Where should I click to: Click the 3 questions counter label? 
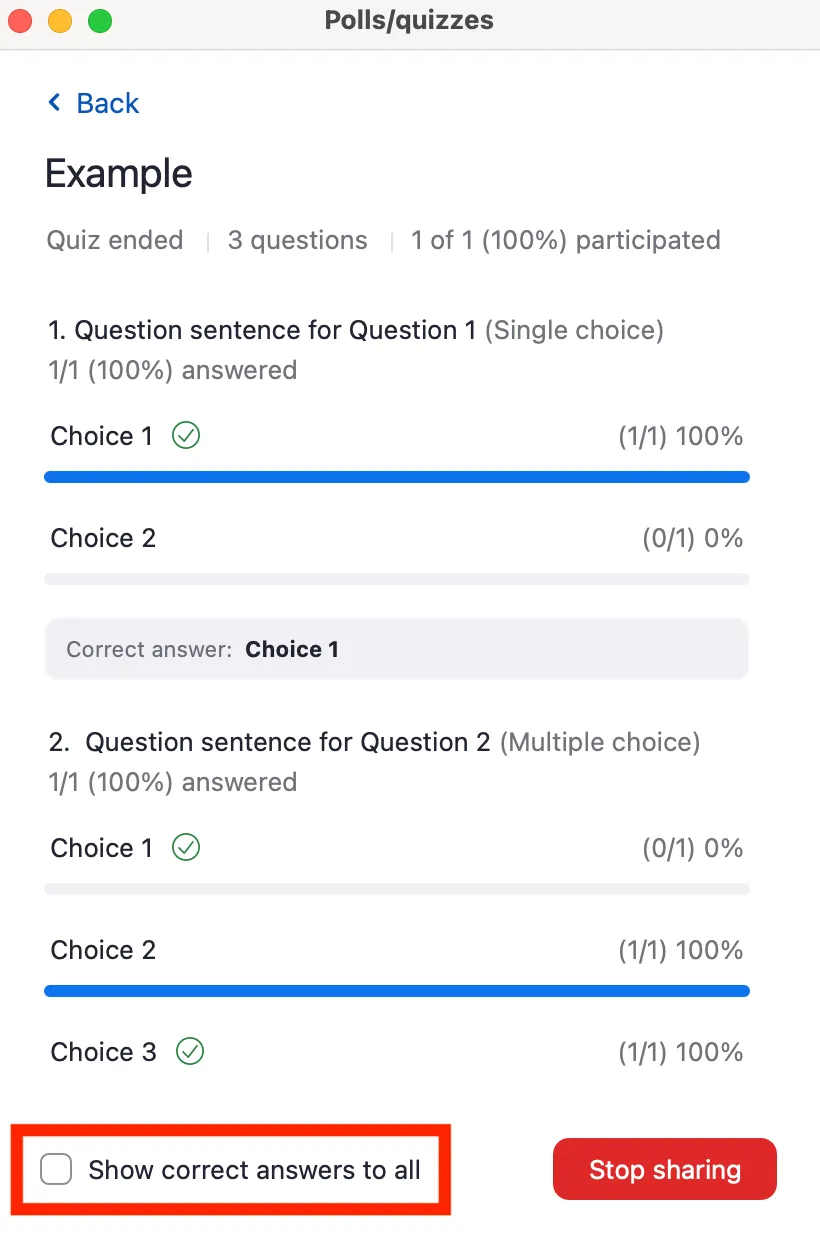(297, 240)
